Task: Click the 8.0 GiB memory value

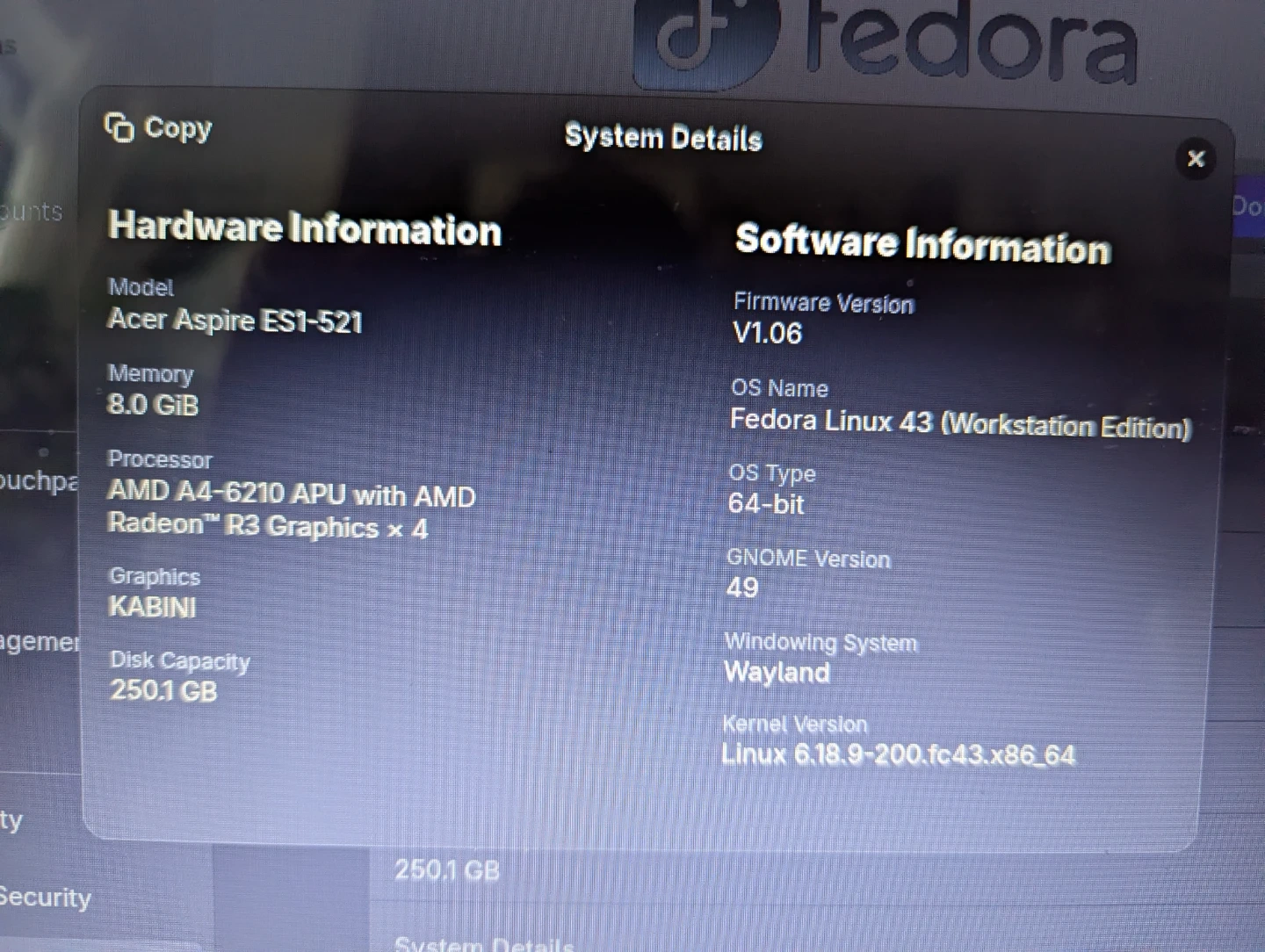Action: pos(153,405)
